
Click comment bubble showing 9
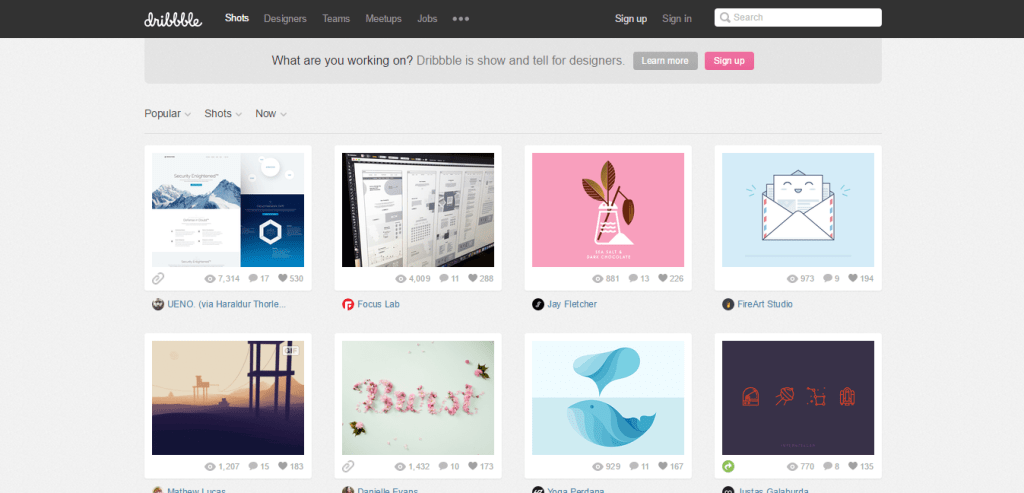(828, 278)
